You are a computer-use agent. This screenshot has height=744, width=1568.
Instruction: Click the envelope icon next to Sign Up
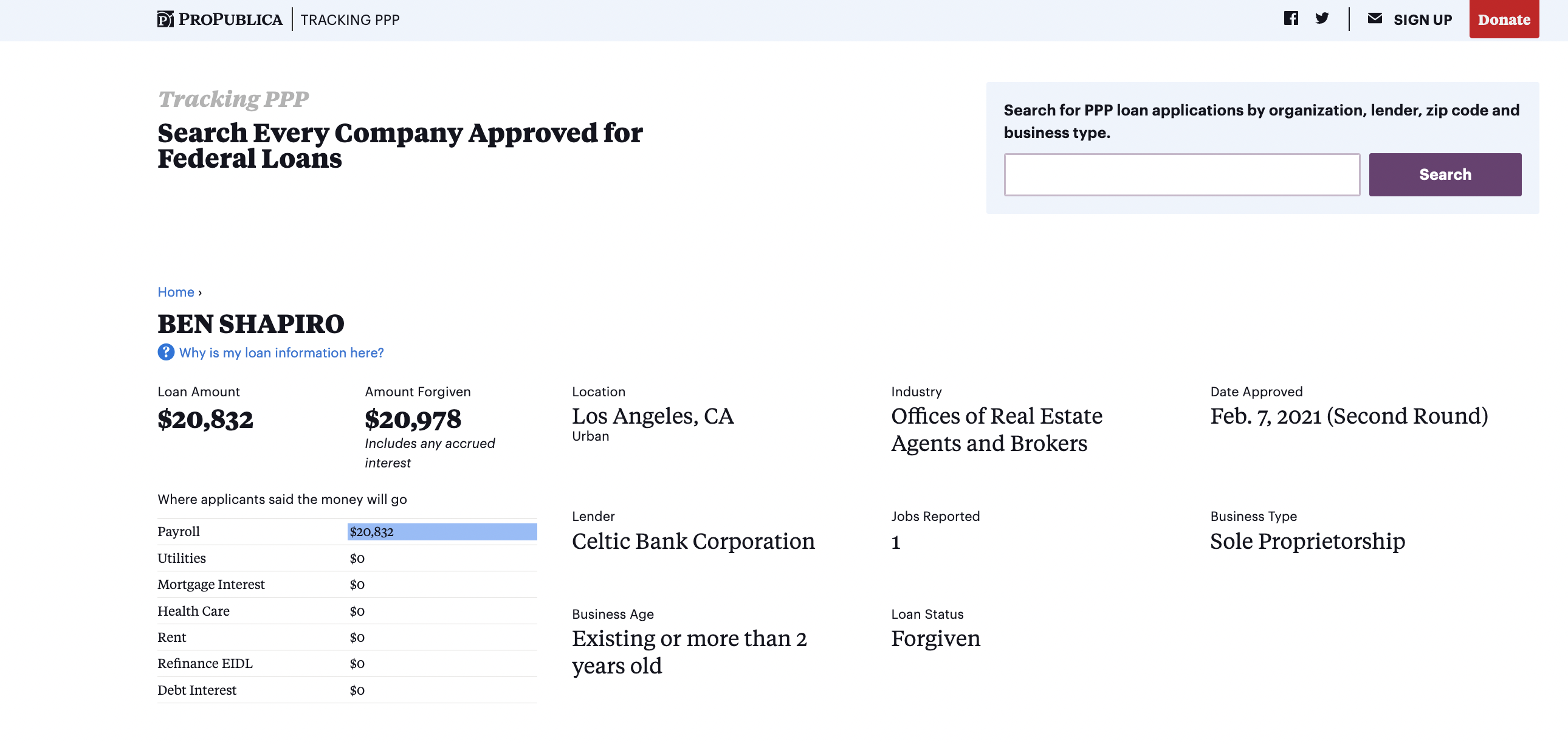(x=1375, y=18)
